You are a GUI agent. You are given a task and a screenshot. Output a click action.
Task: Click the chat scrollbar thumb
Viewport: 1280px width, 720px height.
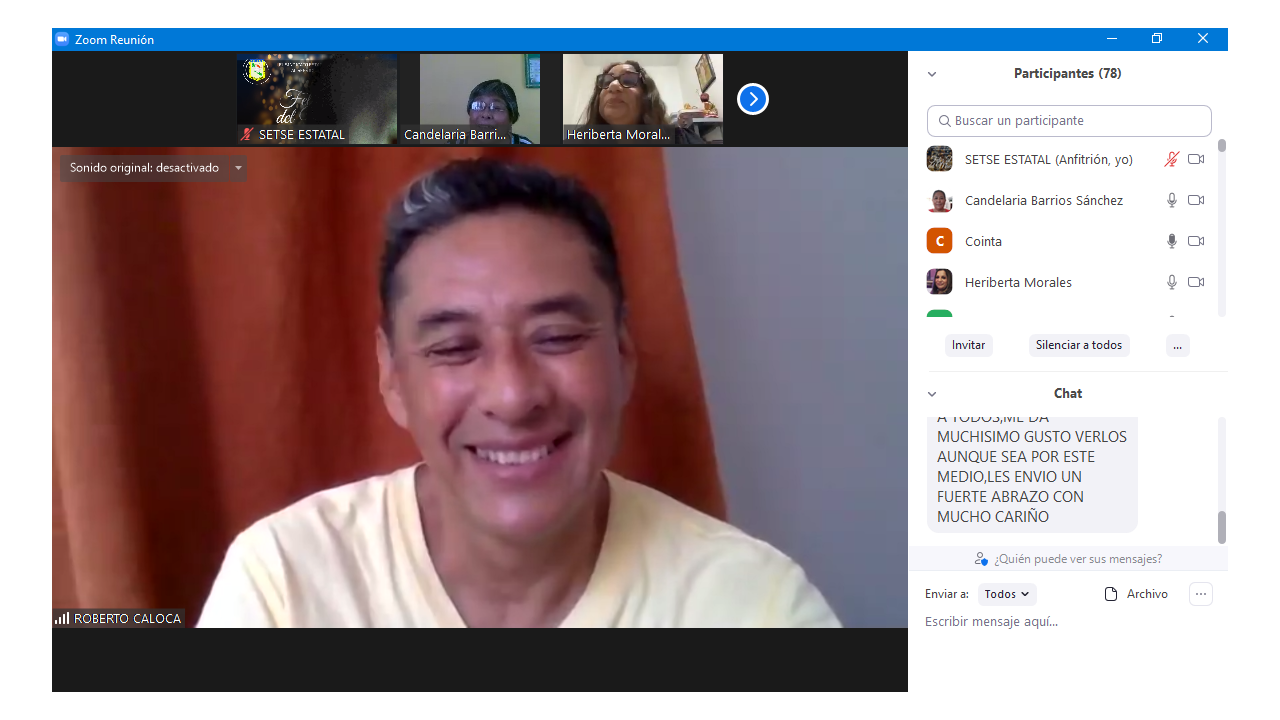(x=1222, y=527)
